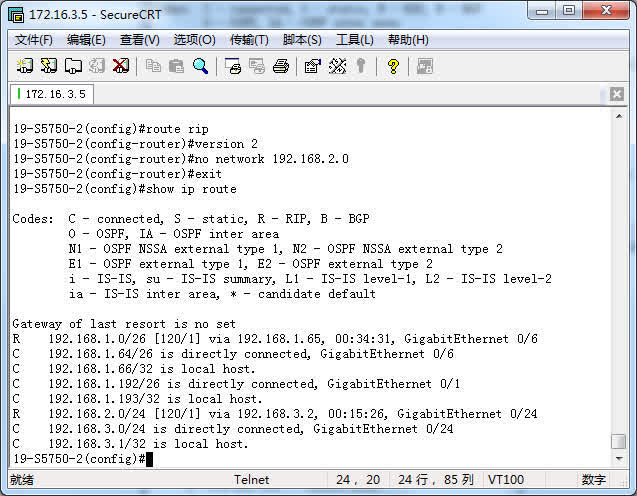Open Session Options from the toolbar
This screenshot has width=637, height=496.
tap(312, 66)
